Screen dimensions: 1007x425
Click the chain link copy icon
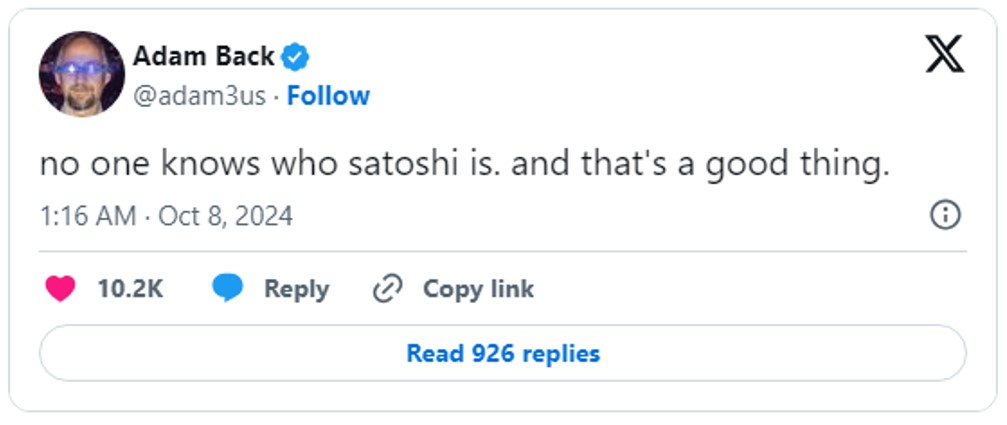point(386,289)
